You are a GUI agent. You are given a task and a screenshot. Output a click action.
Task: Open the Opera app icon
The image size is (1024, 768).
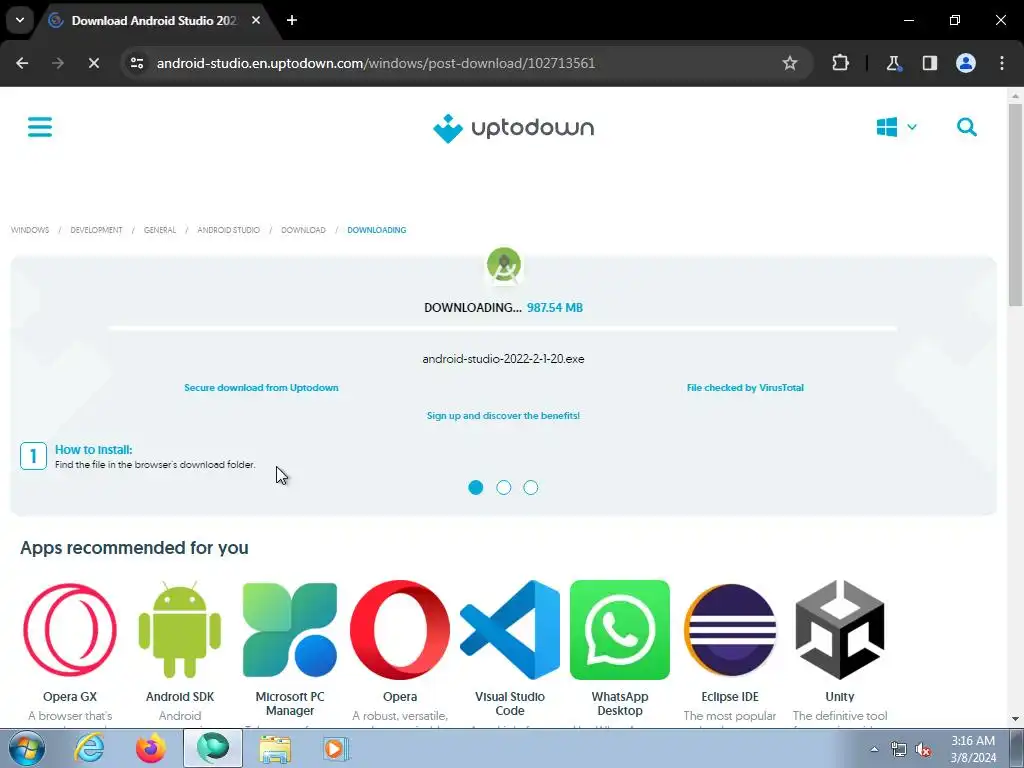[x=400, y=630]
